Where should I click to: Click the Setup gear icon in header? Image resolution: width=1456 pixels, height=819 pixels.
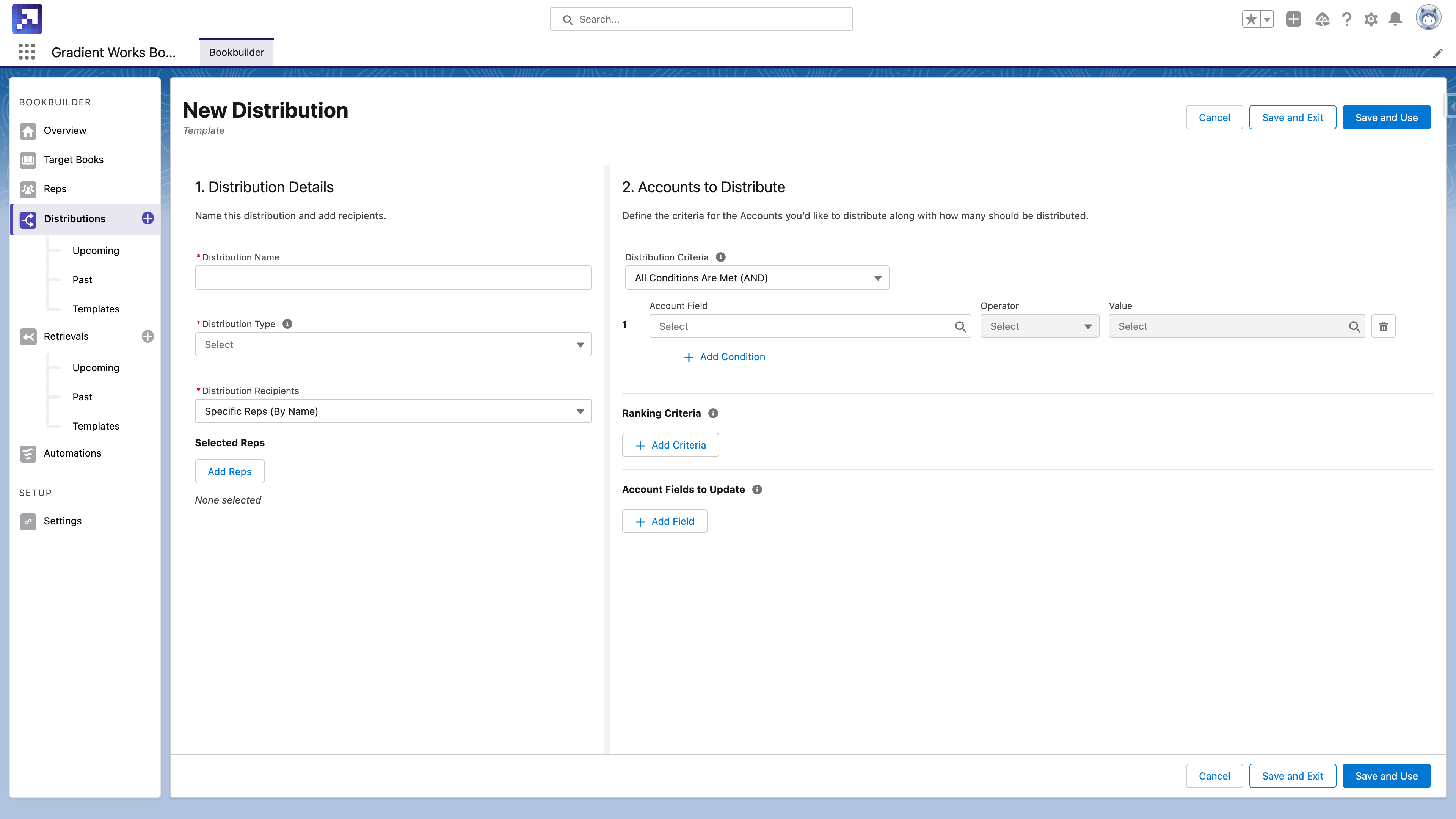1371,19
